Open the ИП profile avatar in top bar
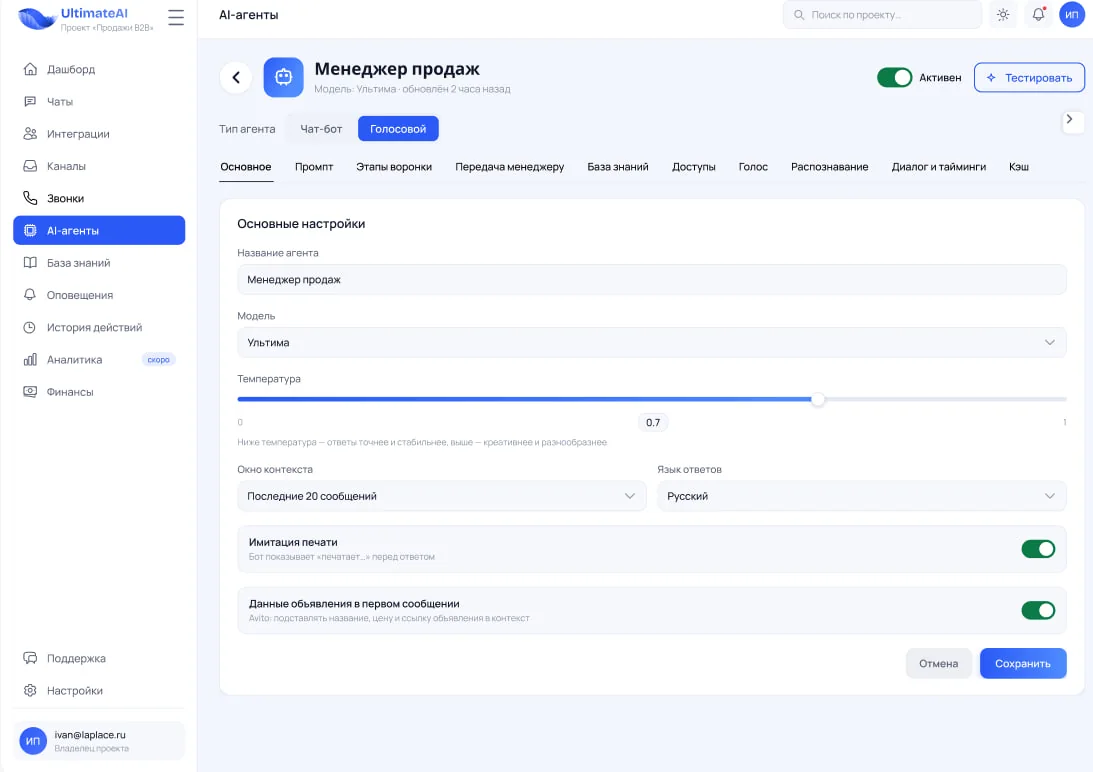The image size is (1093, 772). [1071, 15]
